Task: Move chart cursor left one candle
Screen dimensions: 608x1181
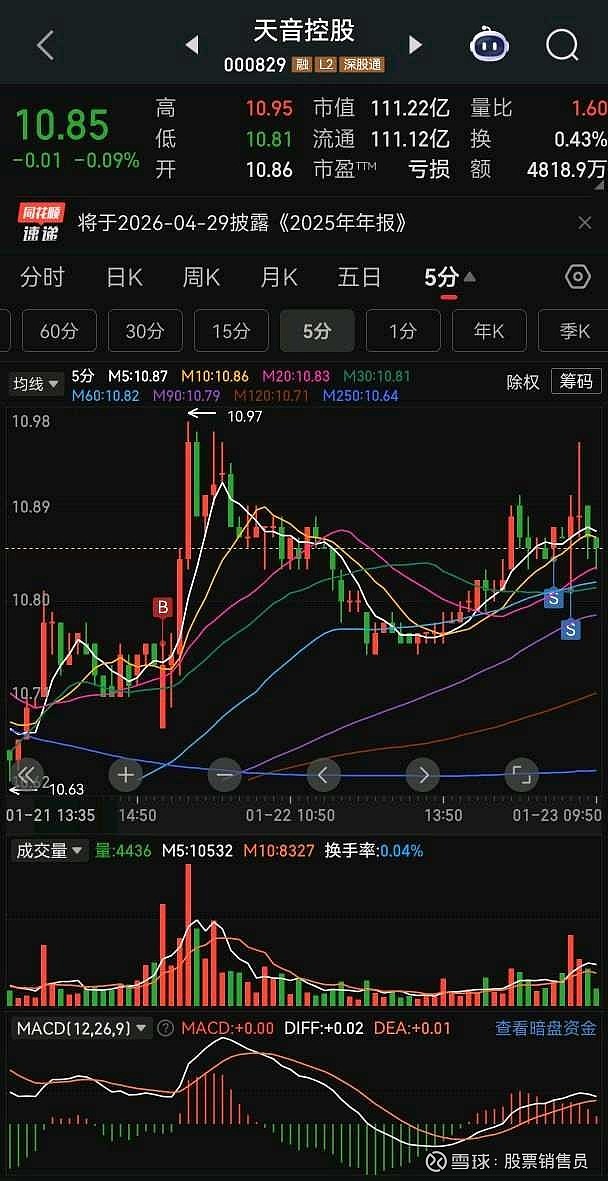Action: (323, 774)
